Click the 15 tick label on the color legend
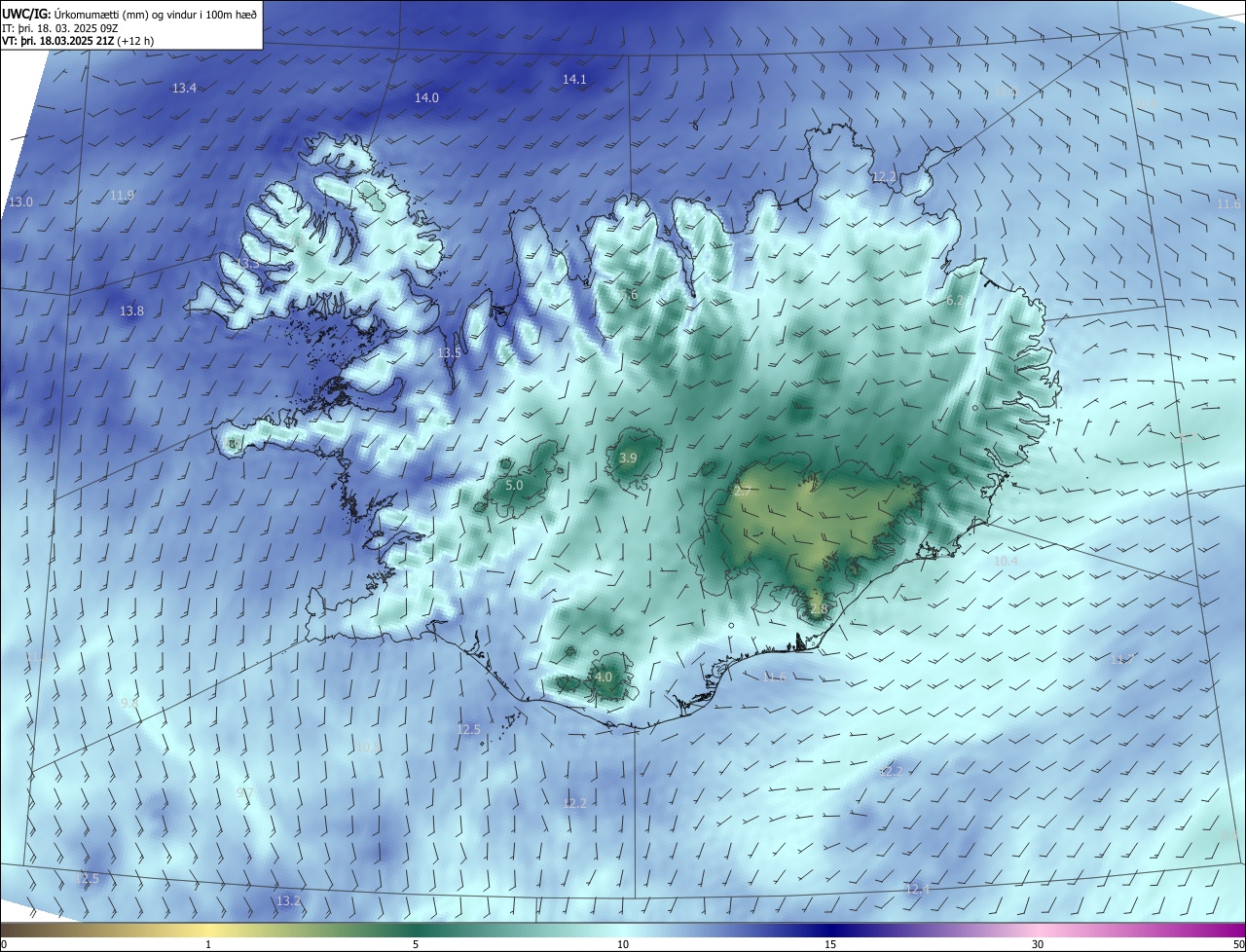The width and height of the screenshot is (1246, 952). [x=830, y=944]
